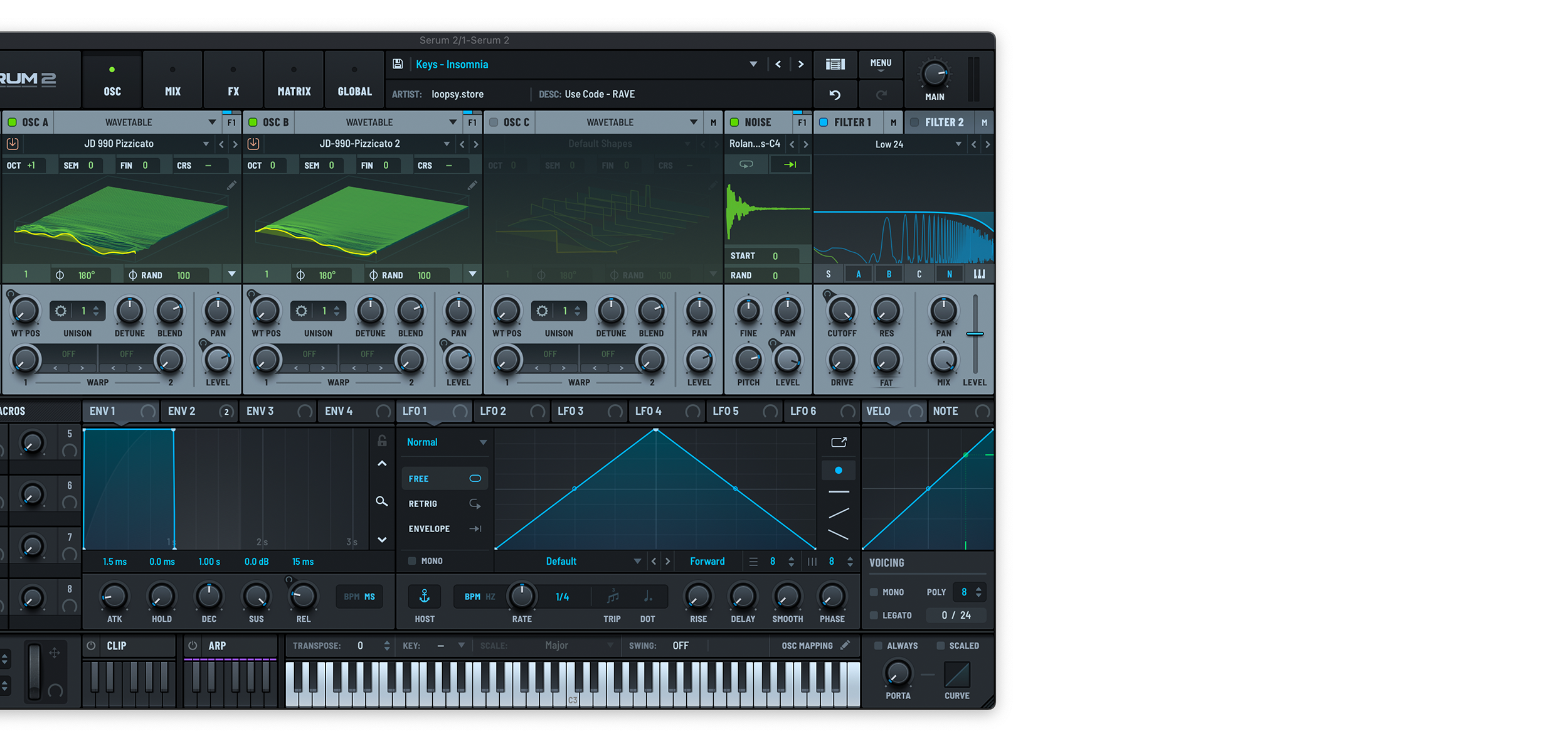The image size is (1568, 753).
Task: Click the ARP power icon
Action: pyautogui.click(x=193, y=646)
